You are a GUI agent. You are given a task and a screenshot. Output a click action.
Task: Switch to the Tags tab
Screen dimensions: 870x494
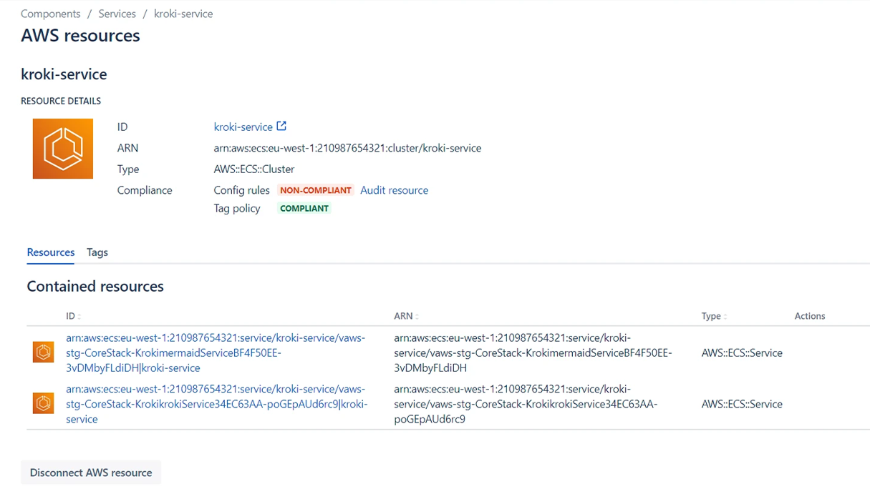coord(97,252)
